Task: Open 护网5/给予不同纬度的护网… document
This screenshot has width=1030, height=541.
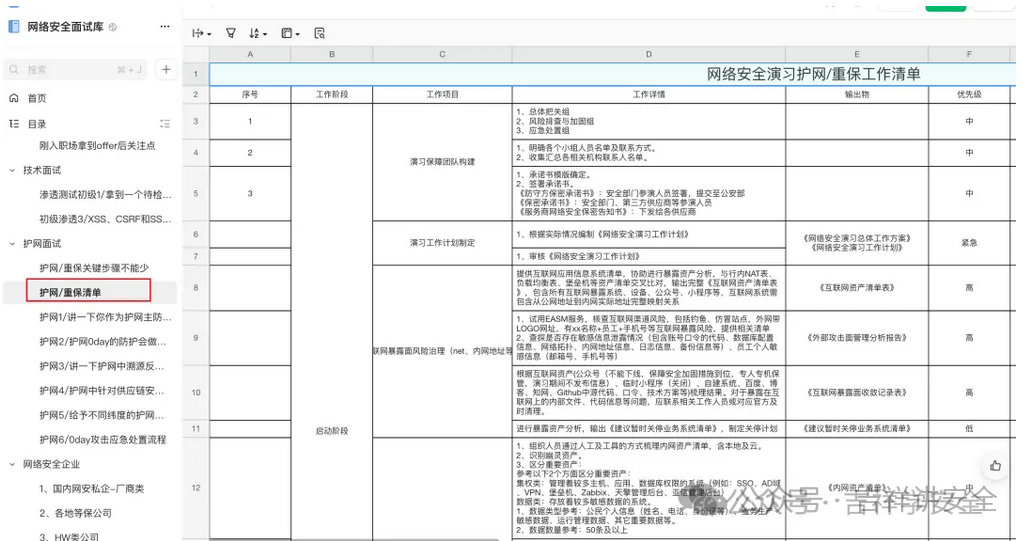Action: tap(102, 415)
